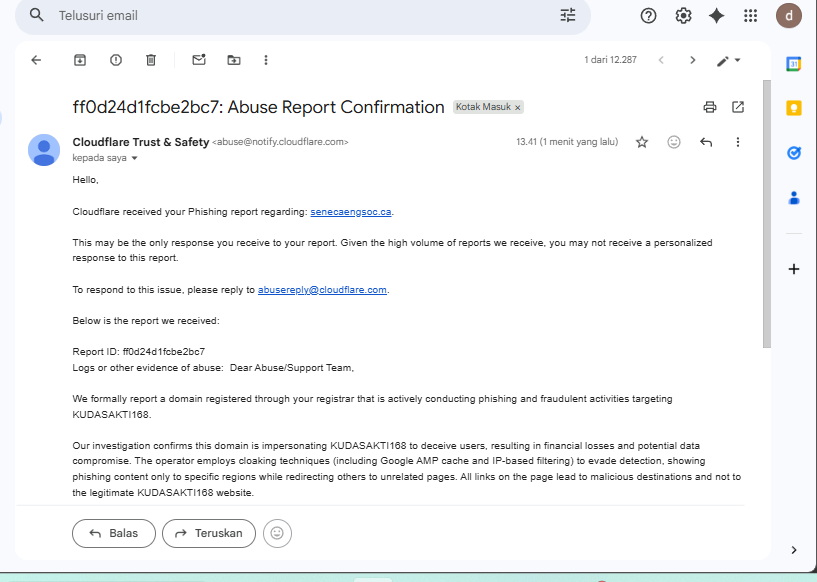Open Contacts side panel
This screenshot has height=582, width=817.
(794, 198)
